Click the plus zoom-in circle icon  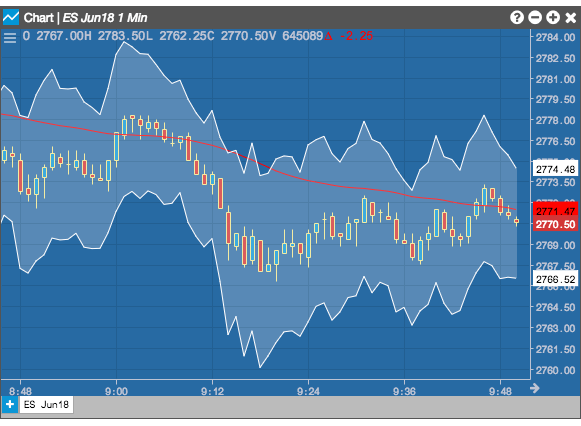pyautogui.click(x=552, y=17)
